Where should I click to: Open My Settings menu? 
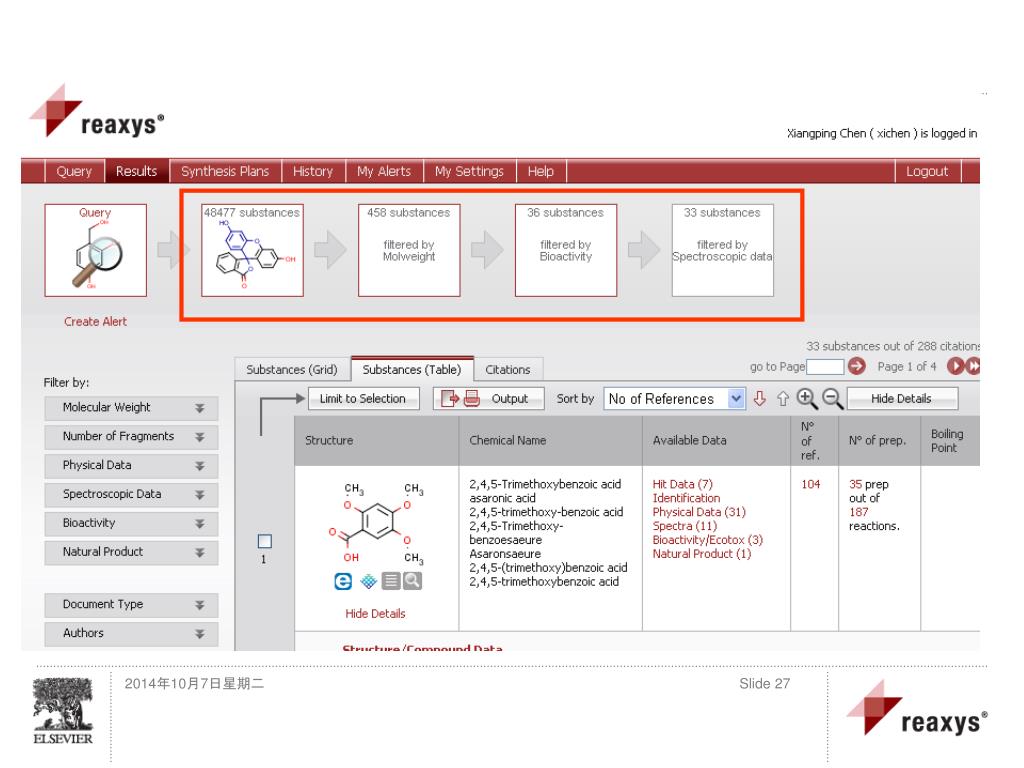coord(470,171)
